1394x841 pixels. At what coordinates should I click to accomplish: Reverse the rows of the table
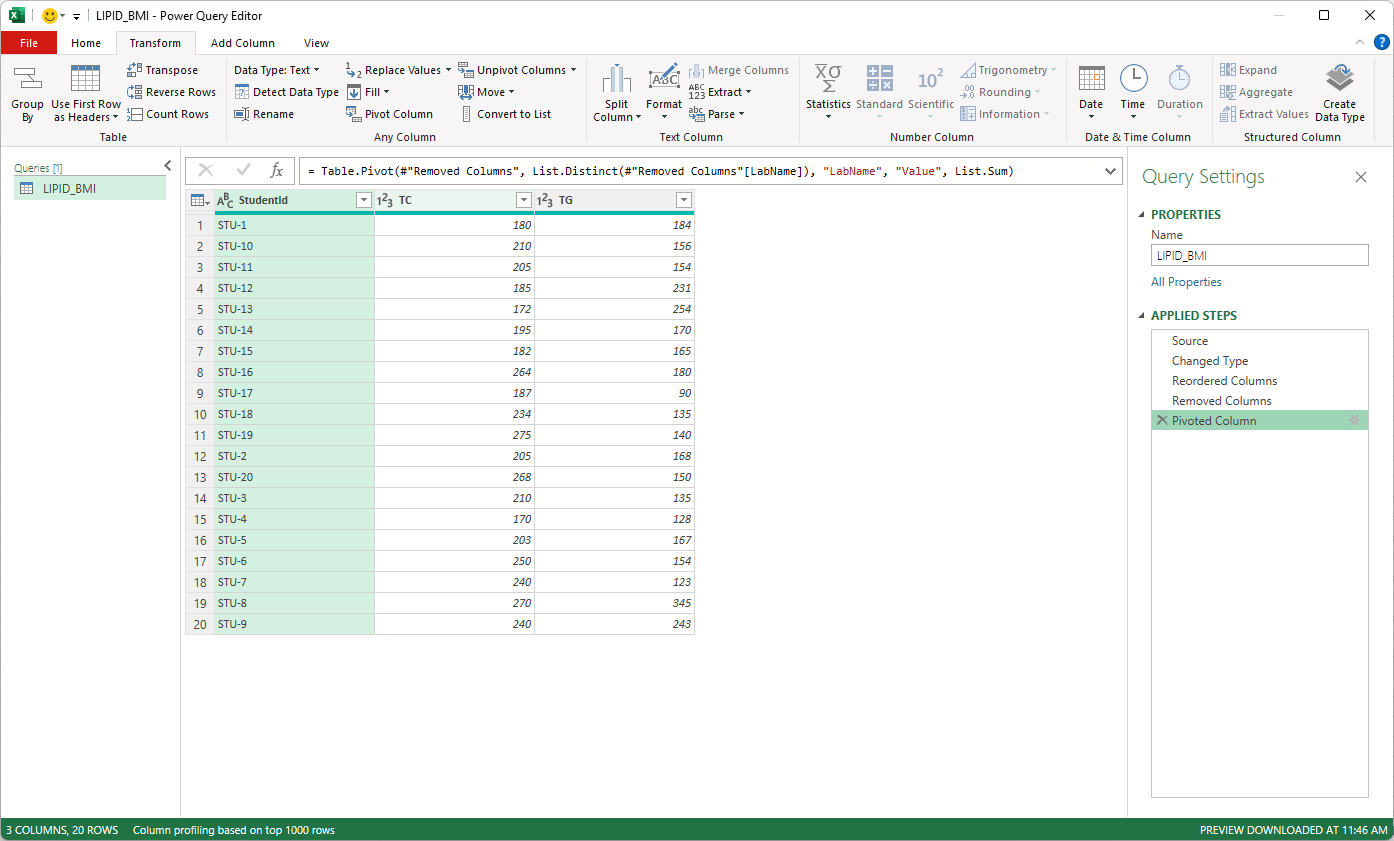pos(171,92)
